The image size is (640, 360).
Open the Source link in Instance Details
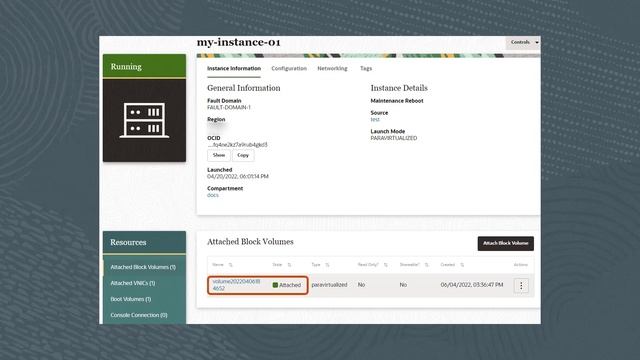point(375,120)
